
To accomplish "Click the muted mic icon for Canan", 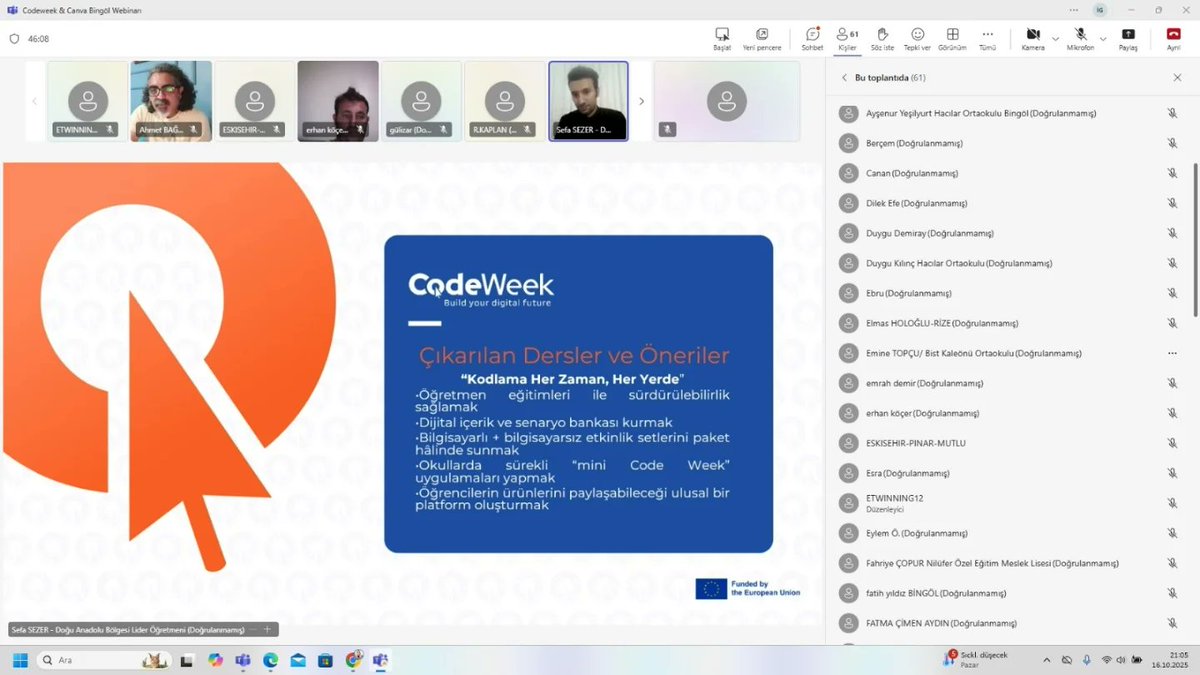I will click(x=1172, y=173).
